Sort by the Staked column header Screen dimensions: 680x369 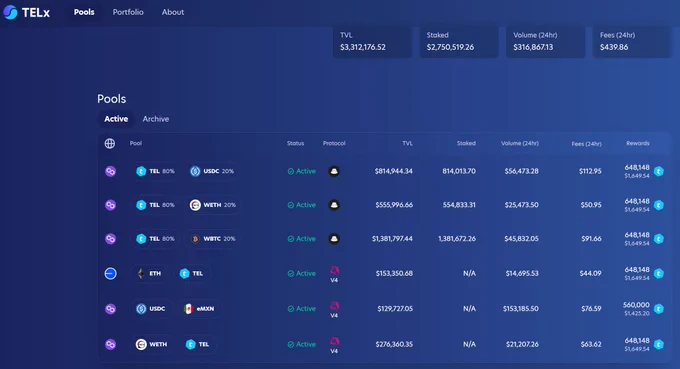tap(466, 143)
